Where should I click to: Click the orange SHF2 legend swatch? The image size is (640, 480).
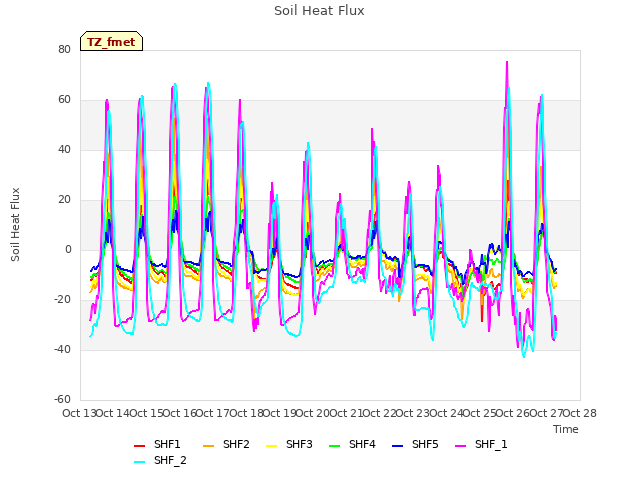tap(209, 446)
